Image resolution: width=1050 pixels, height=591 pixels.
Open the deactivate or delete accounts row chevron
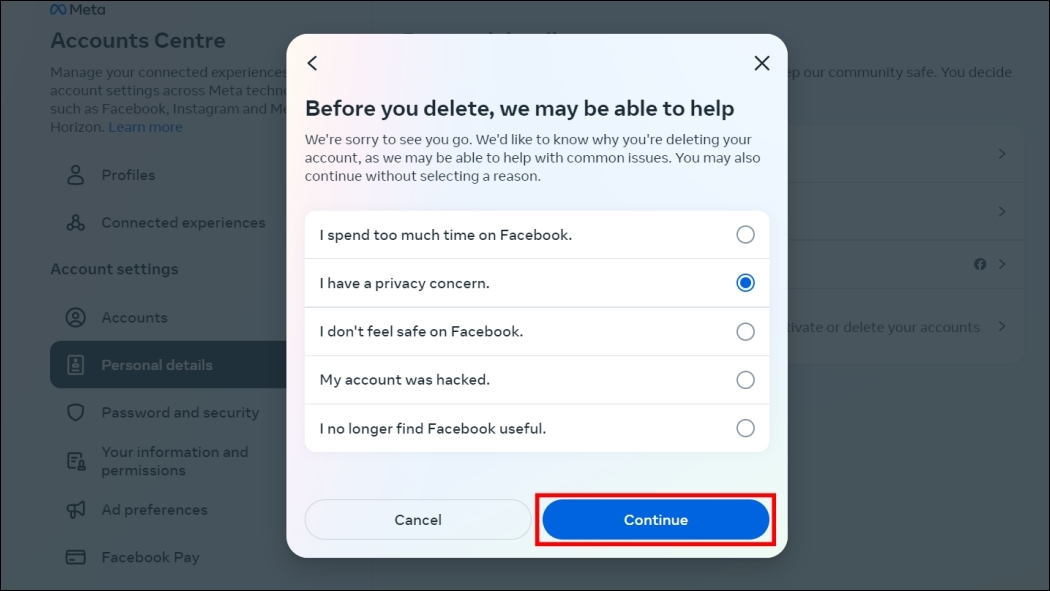[1002, 327]
